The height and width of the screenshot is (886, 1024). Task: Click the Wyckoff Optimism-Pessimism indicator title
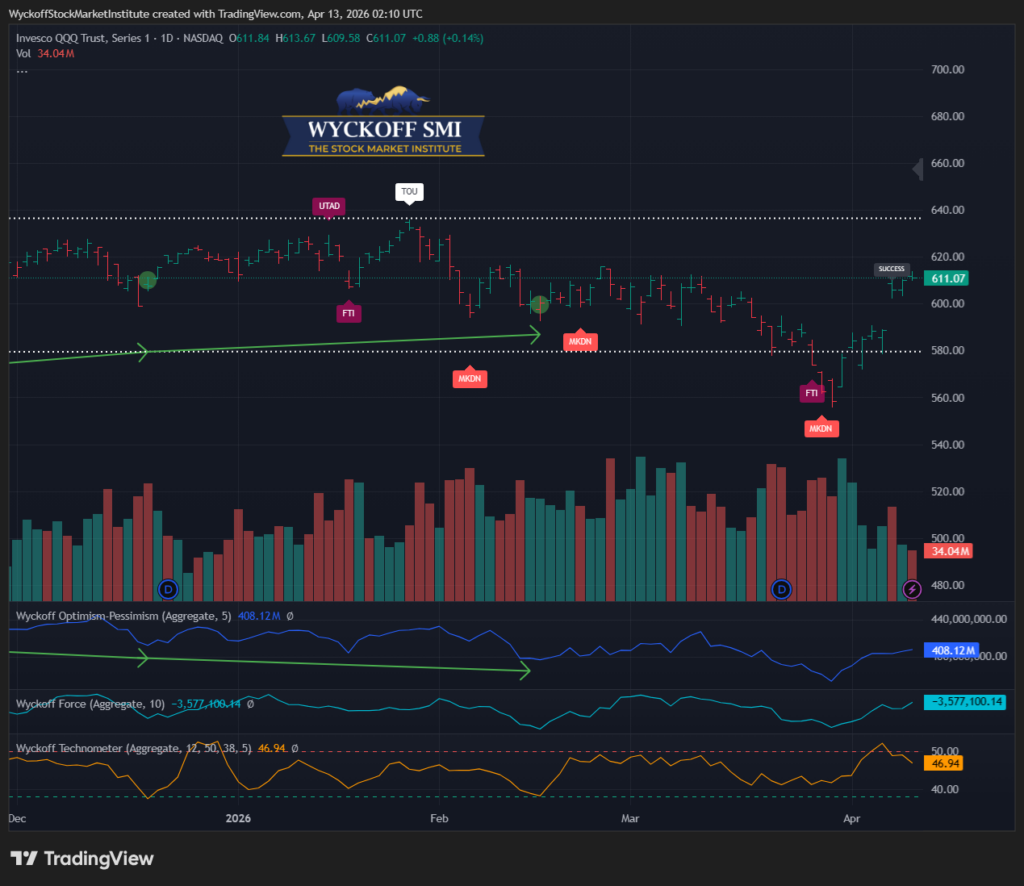(120, 616)
